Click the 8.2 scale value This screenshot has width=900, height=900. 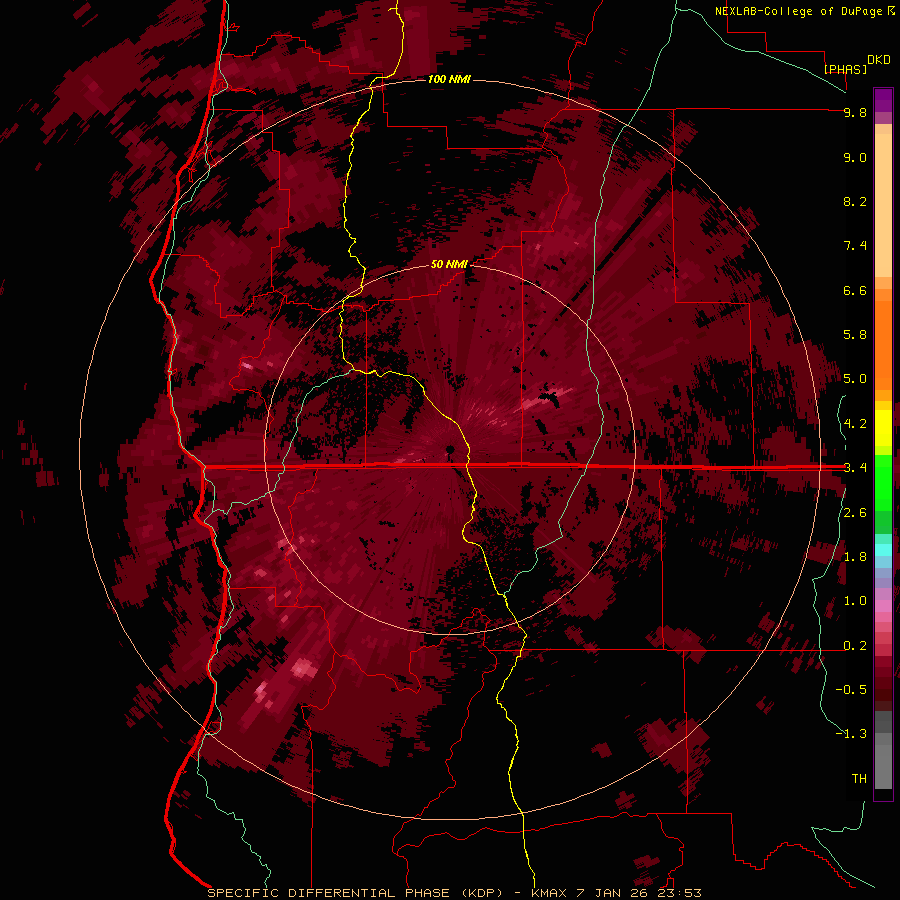(855, 201)
